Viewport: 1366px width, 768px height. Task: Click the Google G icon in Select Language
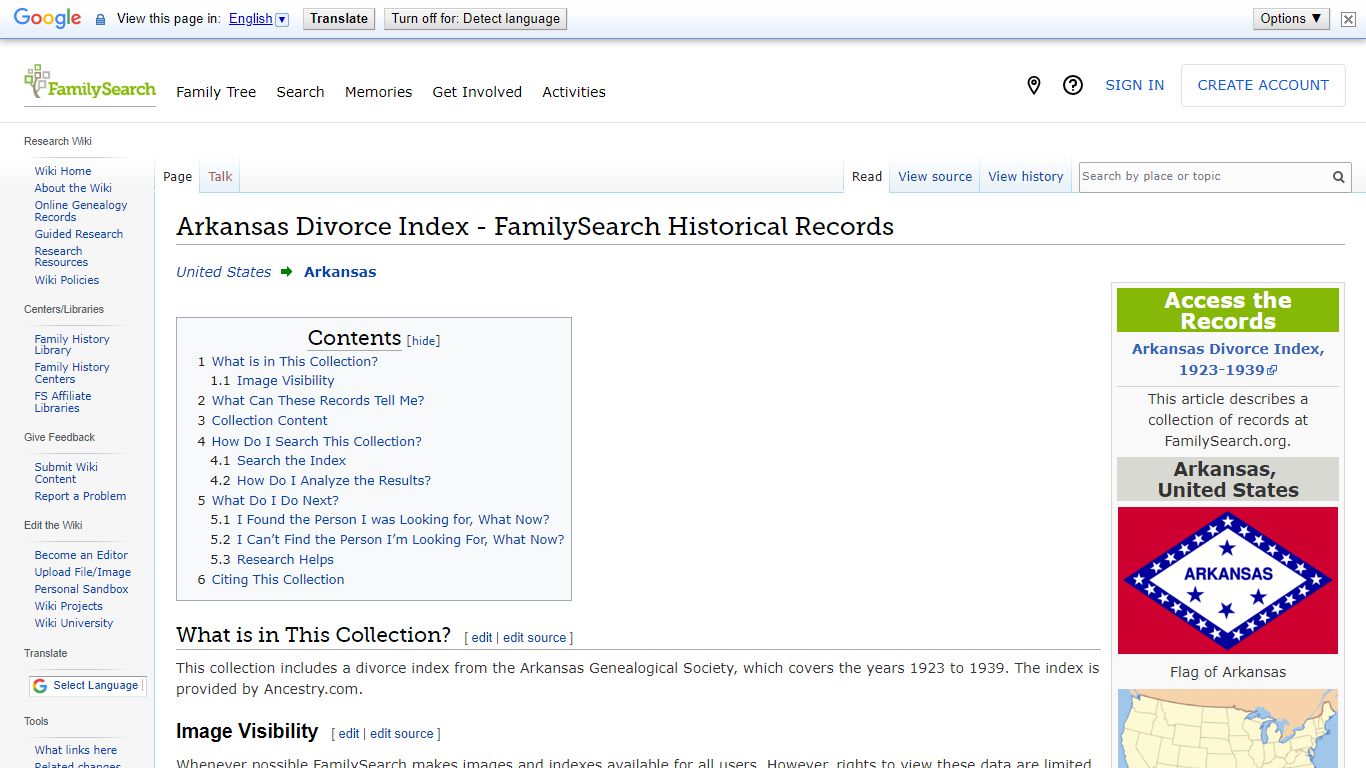tap(40, 686)
